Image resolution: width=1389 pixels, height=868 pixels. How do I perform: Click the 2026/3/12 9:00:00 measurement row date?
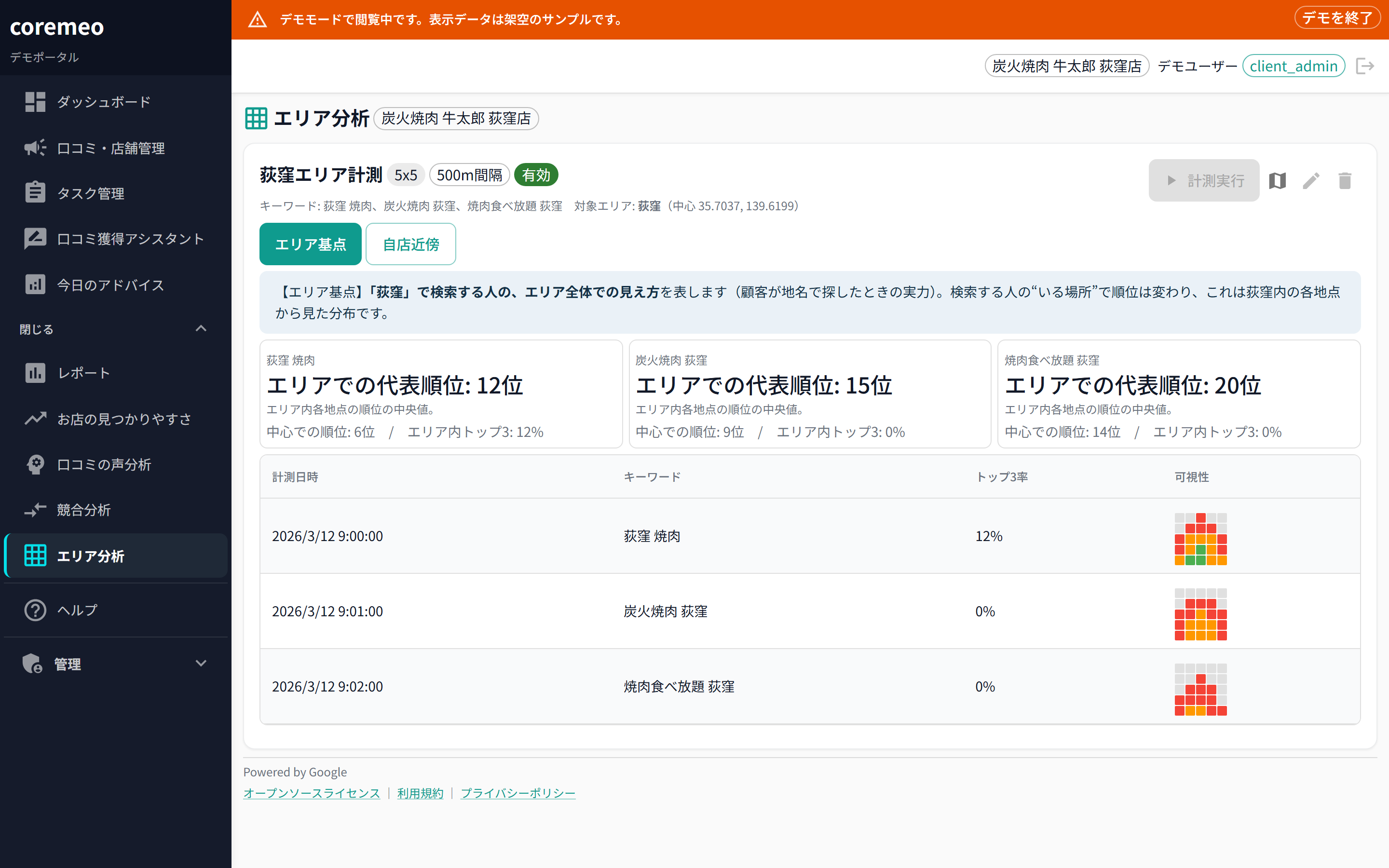point(327,536)
